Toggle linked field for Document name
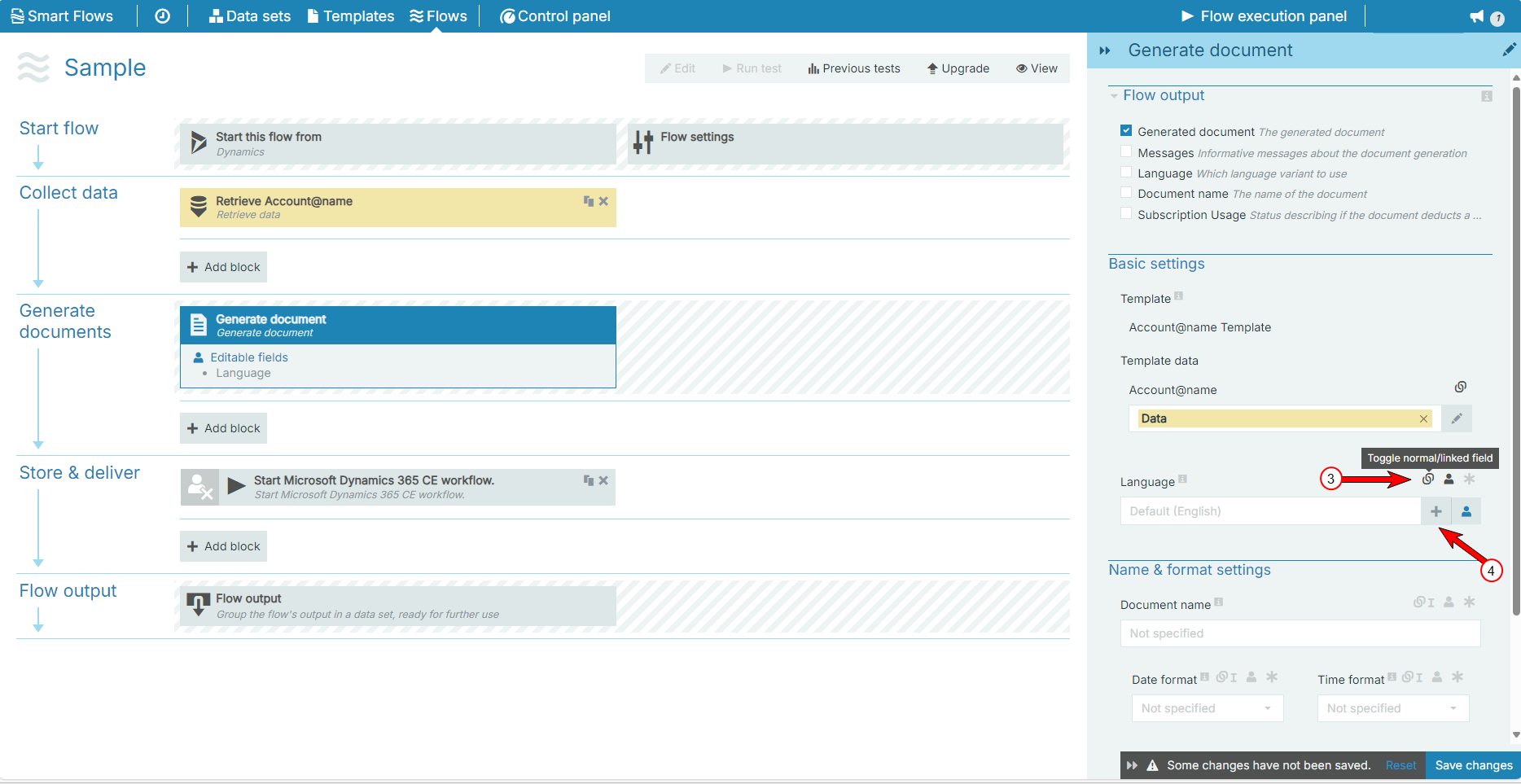This screenshot has width=1521, height=784. pos(1424,602)
